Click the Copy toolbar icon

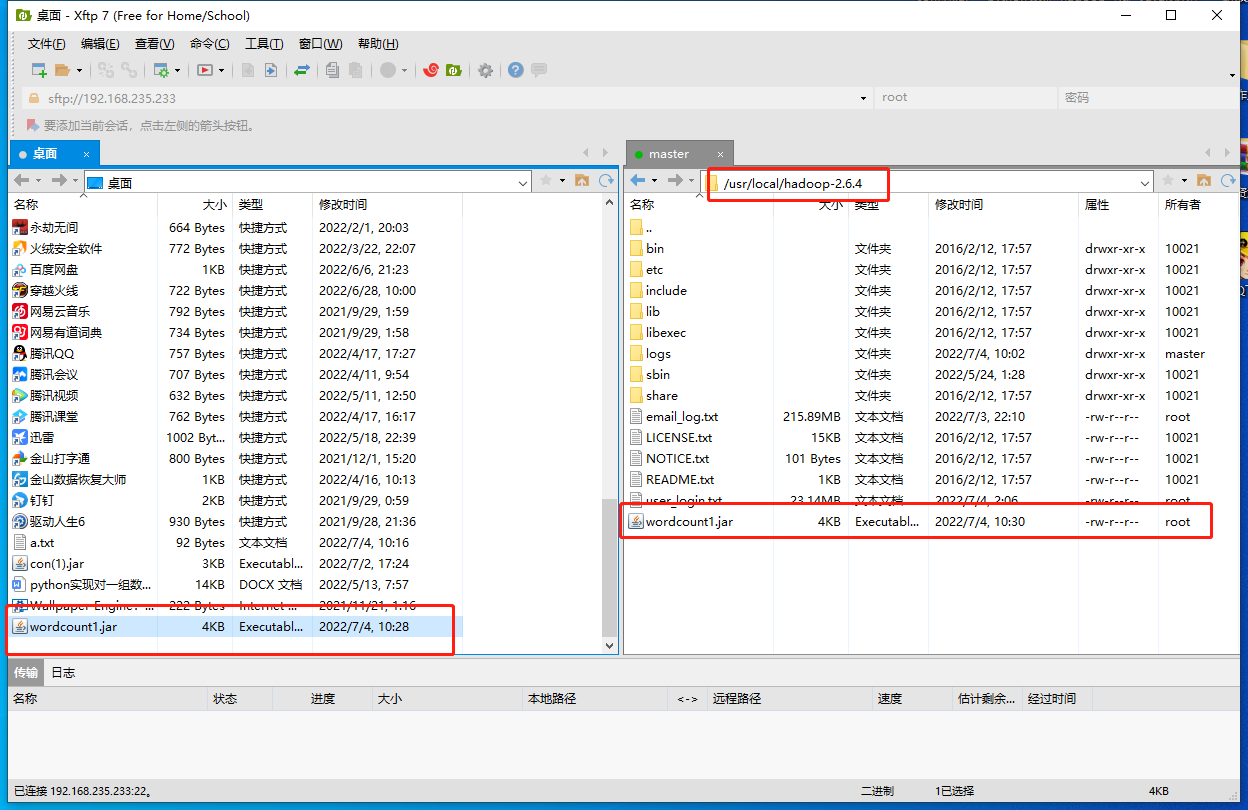pyautogui.click(x=333, y=70)
